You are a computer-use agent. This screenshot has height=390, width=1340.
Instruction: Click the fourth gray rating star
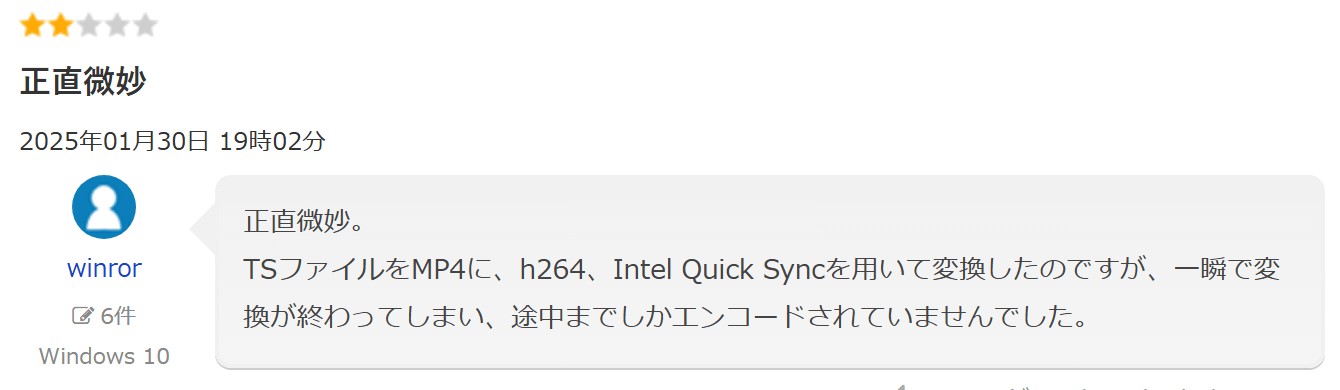click(117, 25)
